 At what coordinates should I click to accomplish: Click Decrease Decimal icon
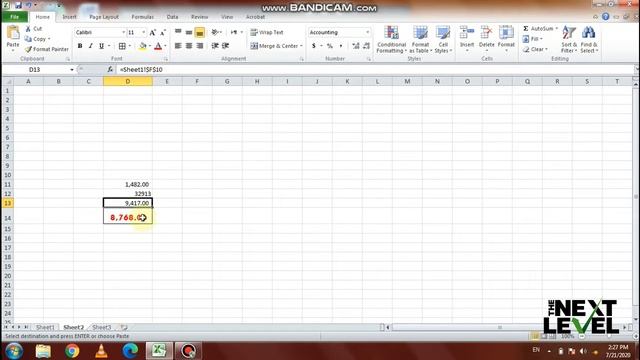tap(366, 46)
